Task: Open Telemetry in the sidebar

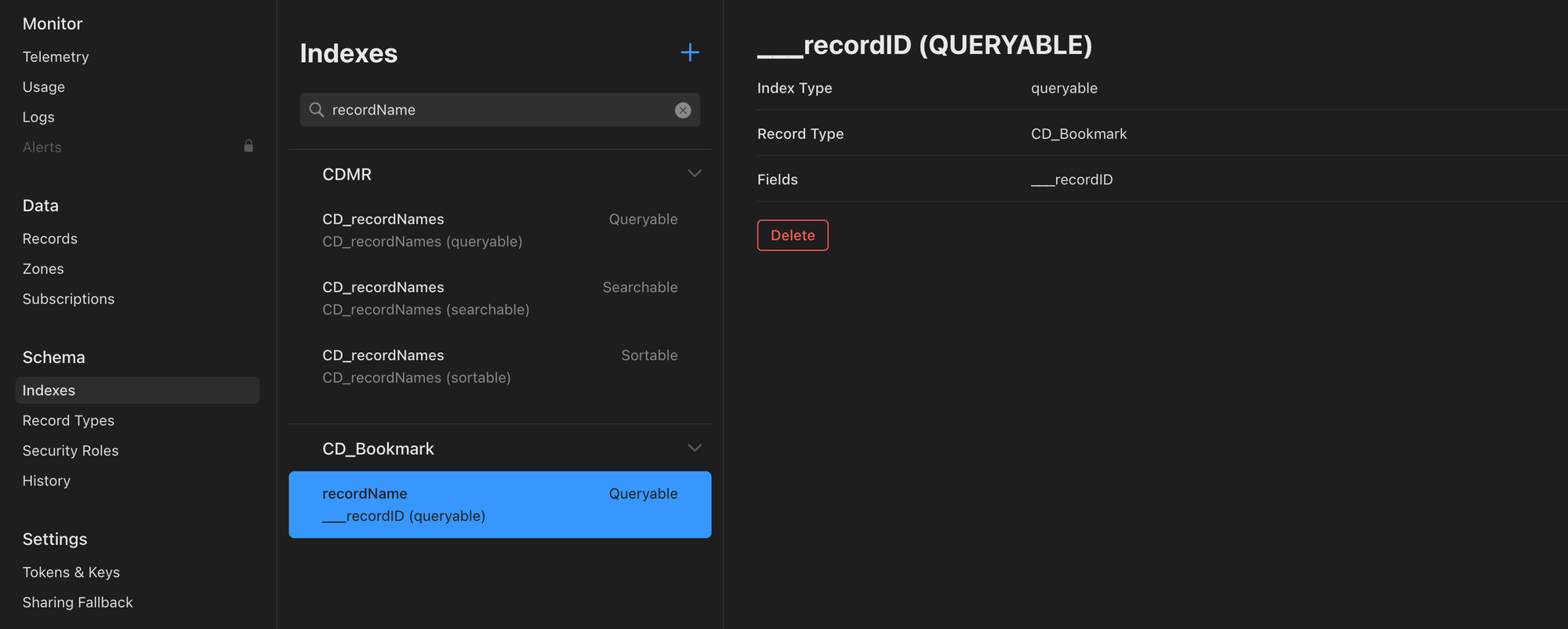Action: tap(56, 57)
